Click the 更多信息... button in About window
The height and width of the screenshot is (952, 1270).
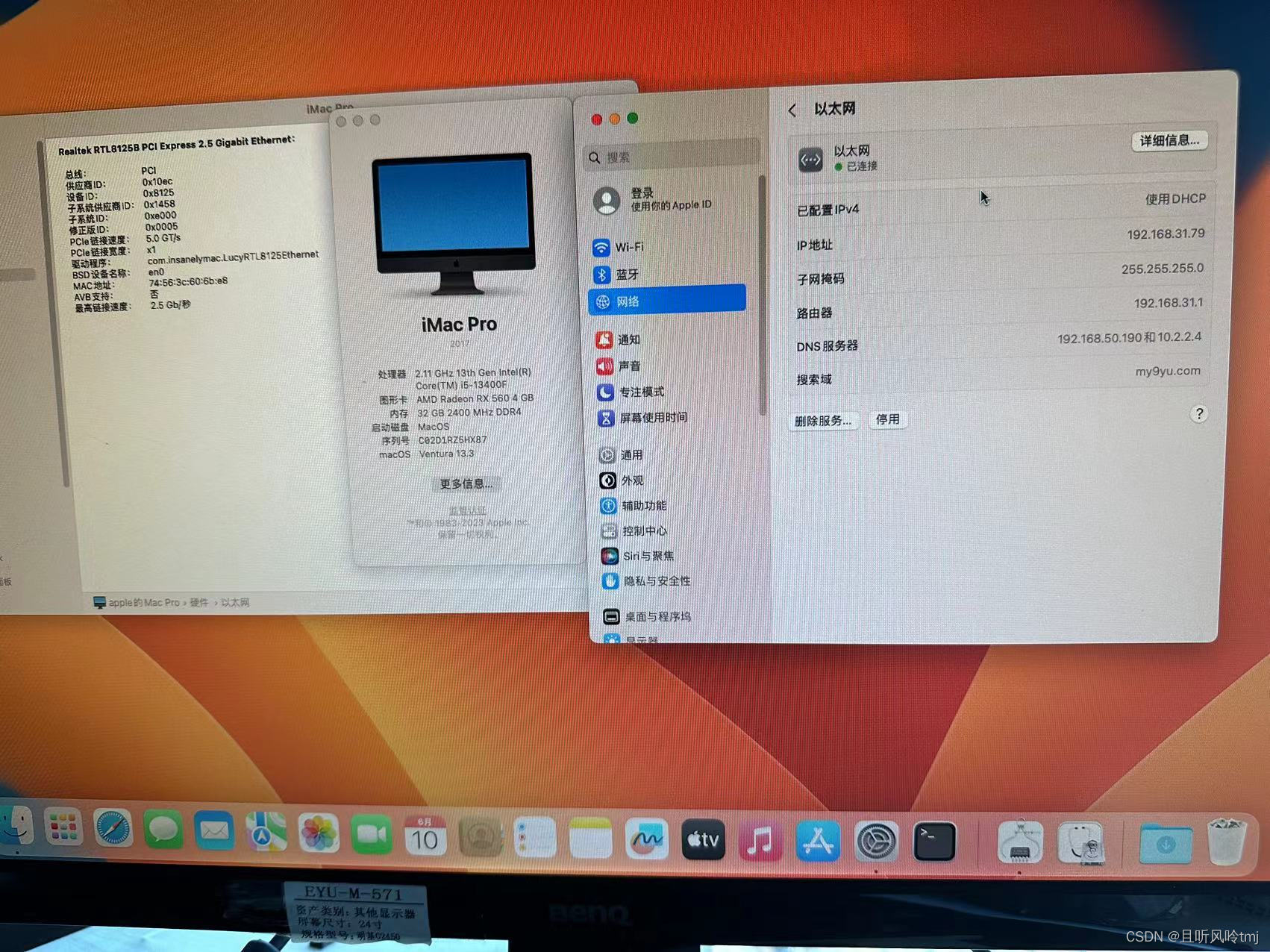click(x=466, y=483)
